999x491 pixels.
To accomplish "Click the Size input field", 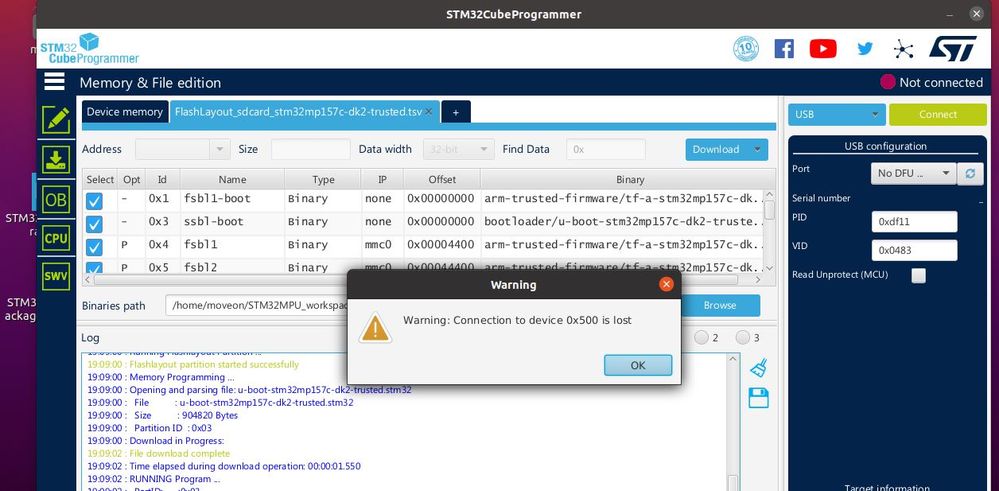I will [x=310, y=150].
